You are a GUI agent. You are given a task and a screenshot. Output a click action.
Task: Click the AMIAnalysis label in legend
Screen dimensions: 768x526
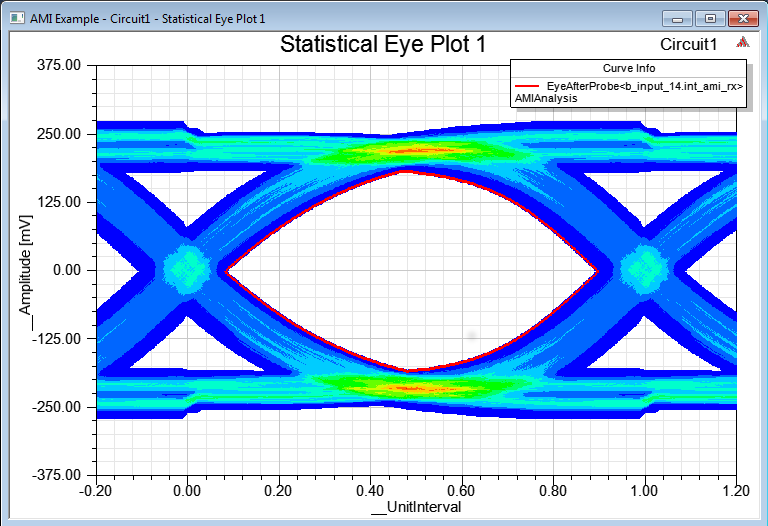[x=546, y=98]
